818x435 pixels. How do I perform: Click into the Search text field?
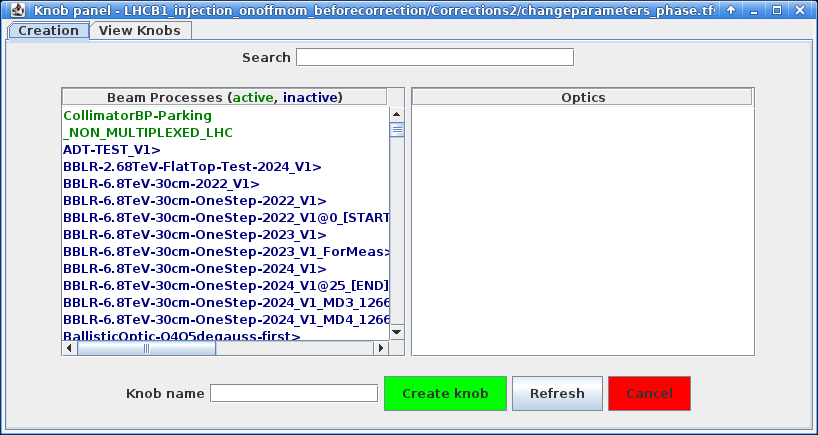click(x=435, y=57)
